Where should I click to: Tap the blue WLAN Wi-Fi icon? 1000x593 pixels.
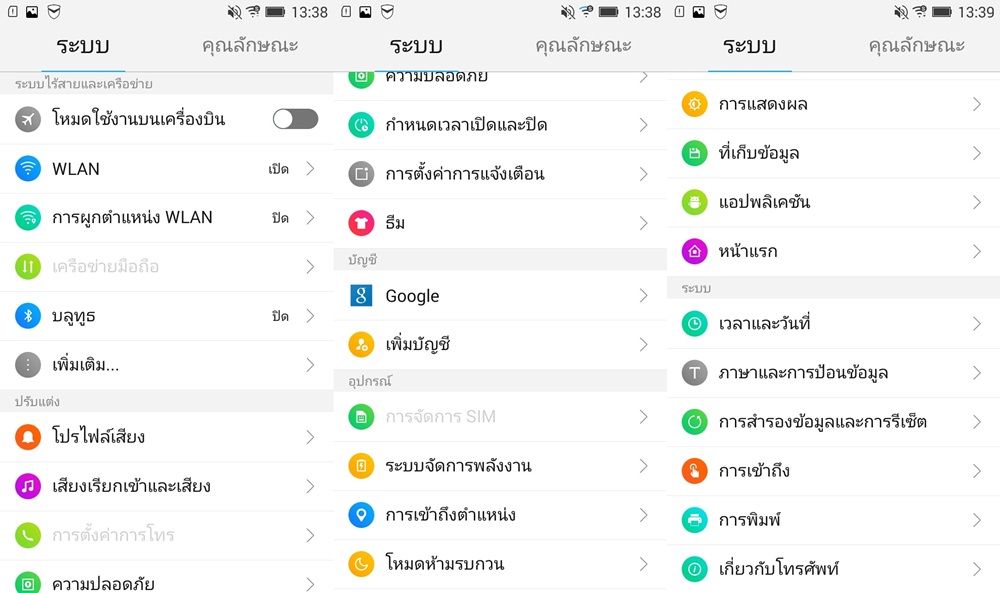click(28, 168)
